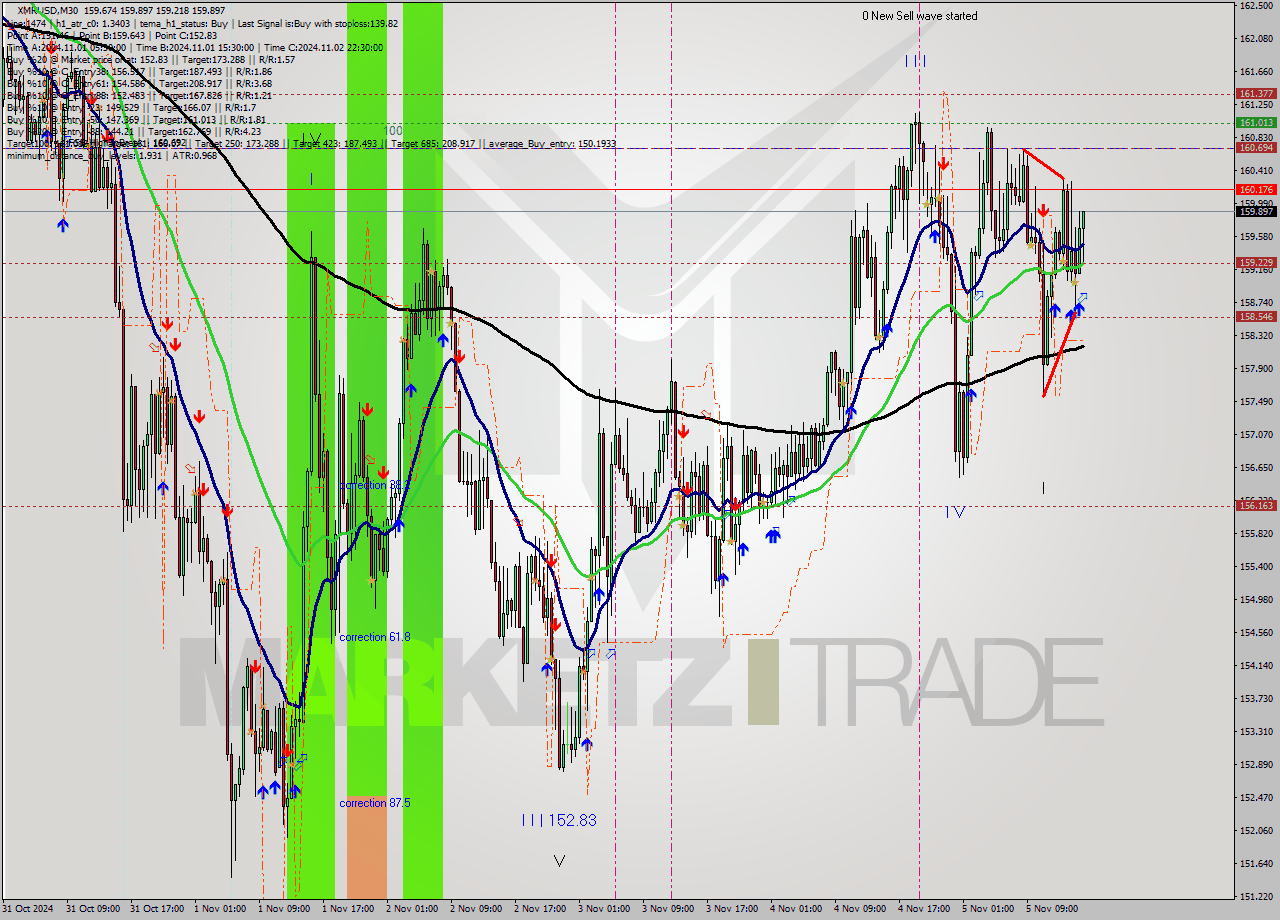The height and width of the screenshot is (920, 1280).
Task: Click the 'ATR:0.968' text
Action: click(193, 155)
